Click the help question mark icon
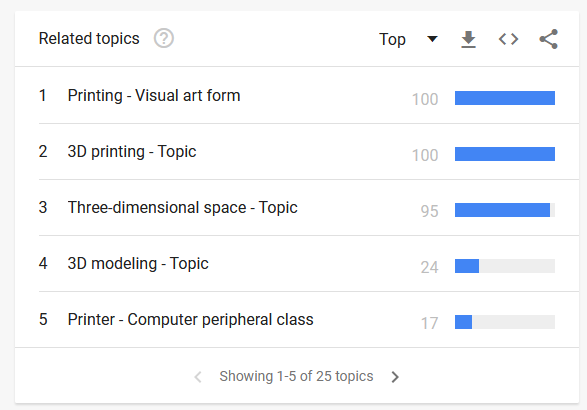 (x=164, y=38)
